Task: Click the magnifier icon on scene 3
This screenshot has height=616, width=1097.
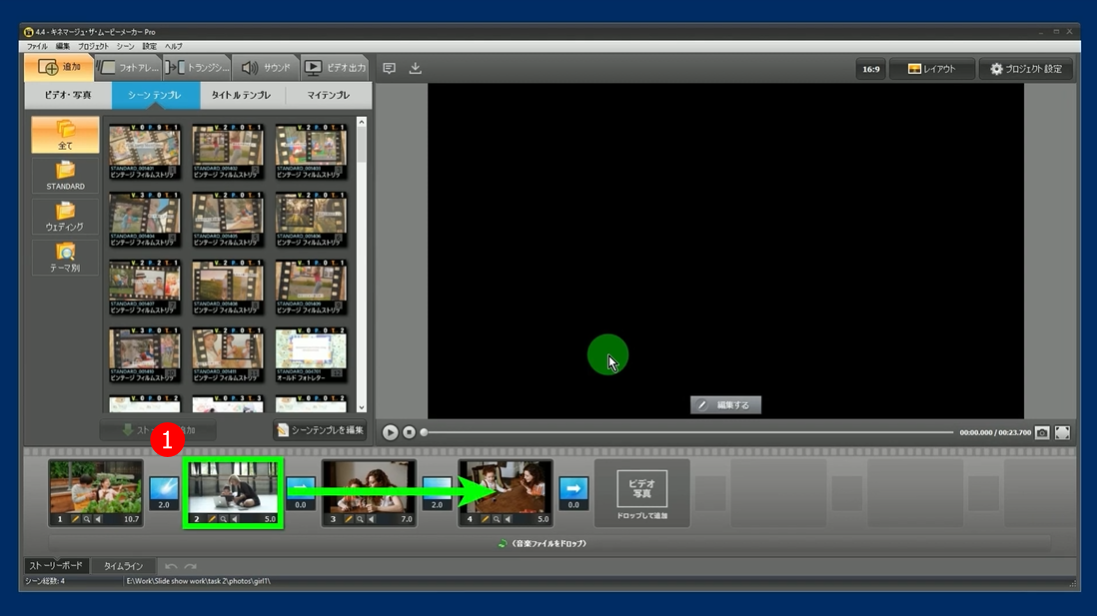Action: (360, 519)
